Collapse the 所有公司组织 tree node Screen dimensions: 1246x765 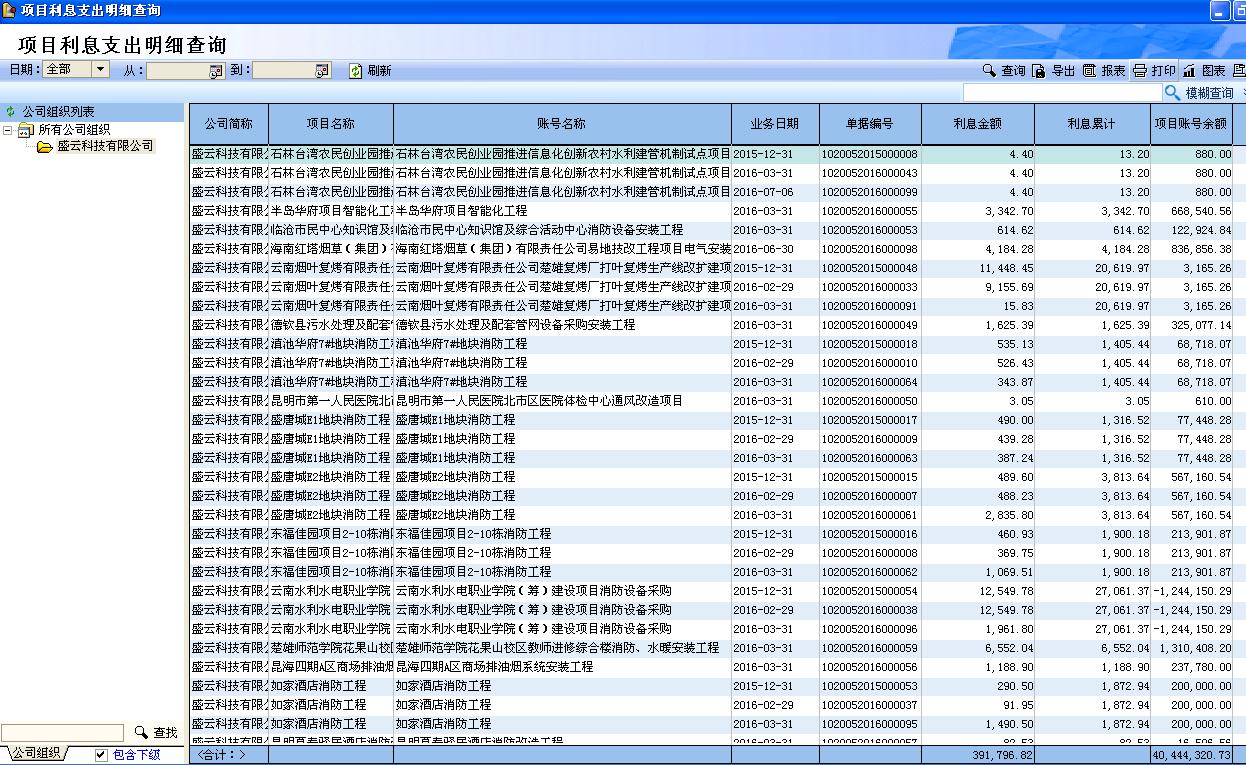(x=8, y=130)
